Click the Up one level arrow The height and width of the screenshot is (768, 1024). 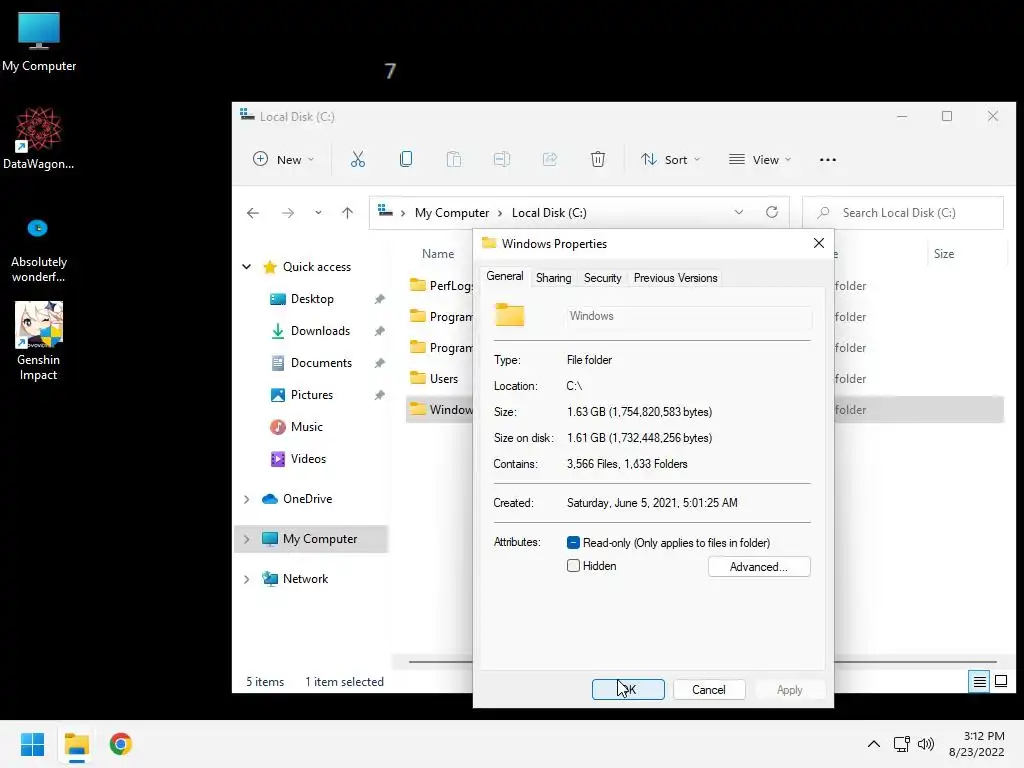click(347, 213)
